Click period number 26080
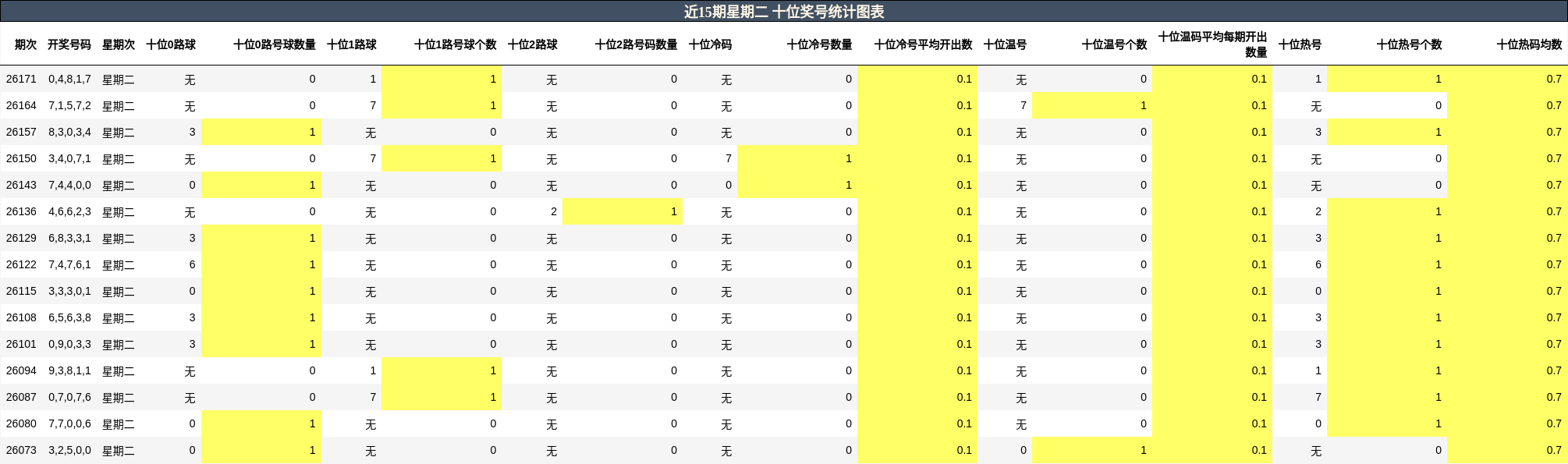The image size is (1568, 464). click(21, 423)
